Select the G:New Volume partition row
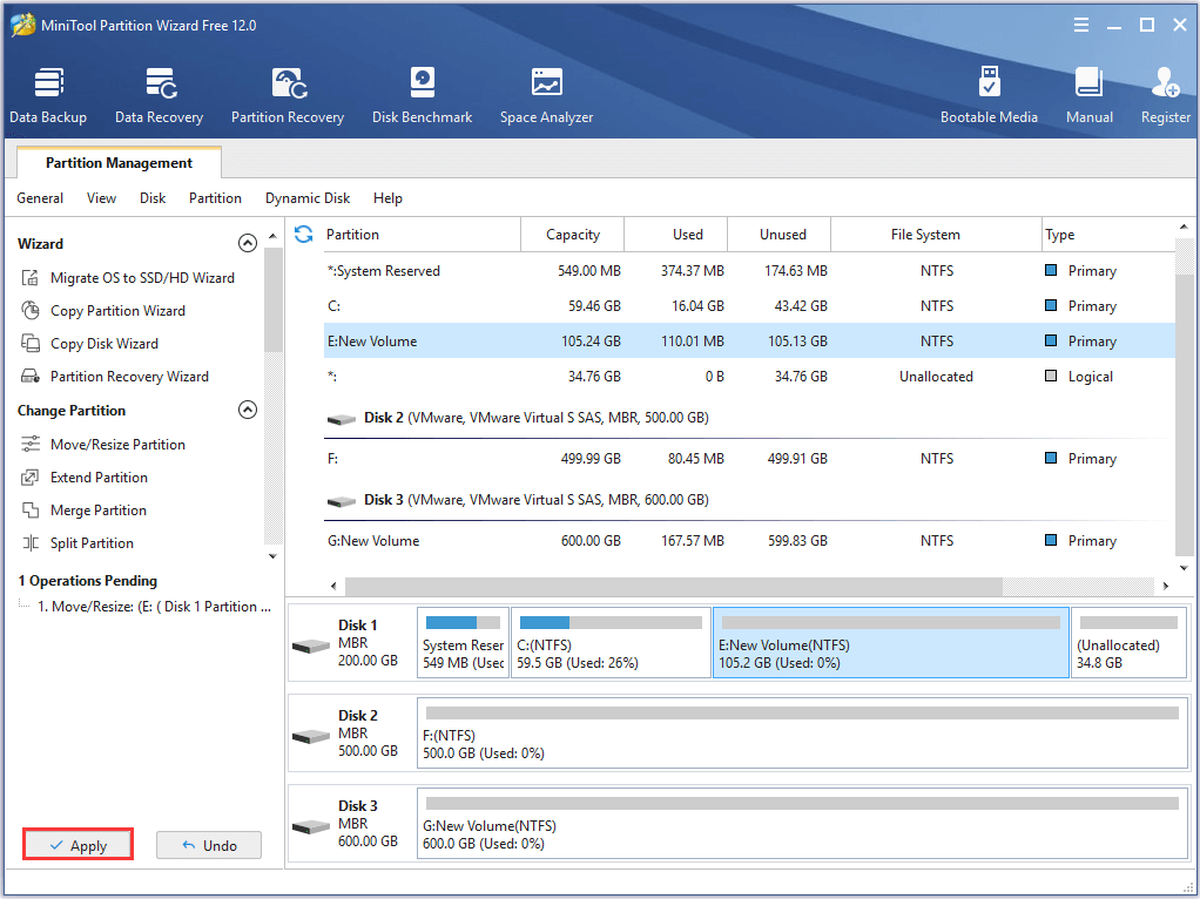Screen dimensions: 1200x899 [750, 541]
